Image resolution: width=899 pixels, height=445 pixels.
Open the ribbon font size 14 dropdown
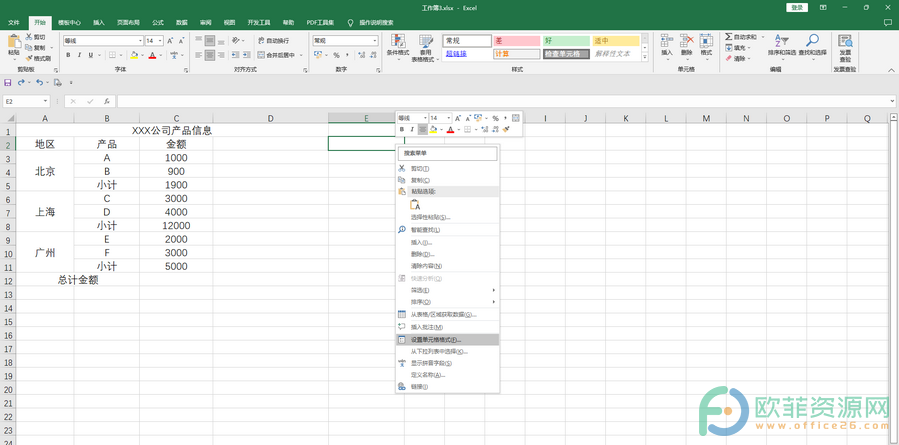(x=161, y=41)
